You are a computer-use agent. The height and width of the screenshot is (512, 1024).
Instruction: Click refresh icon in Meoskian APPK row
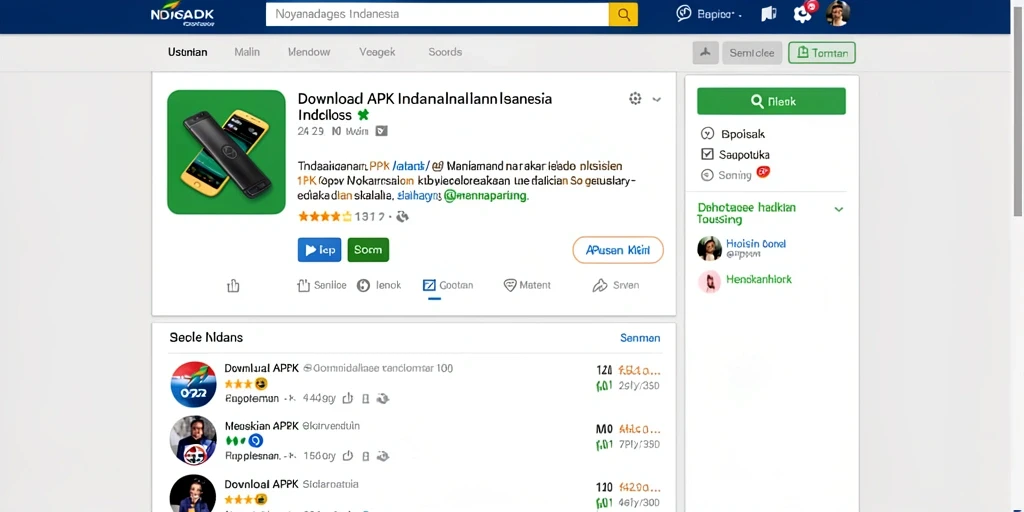pos(383,456)
